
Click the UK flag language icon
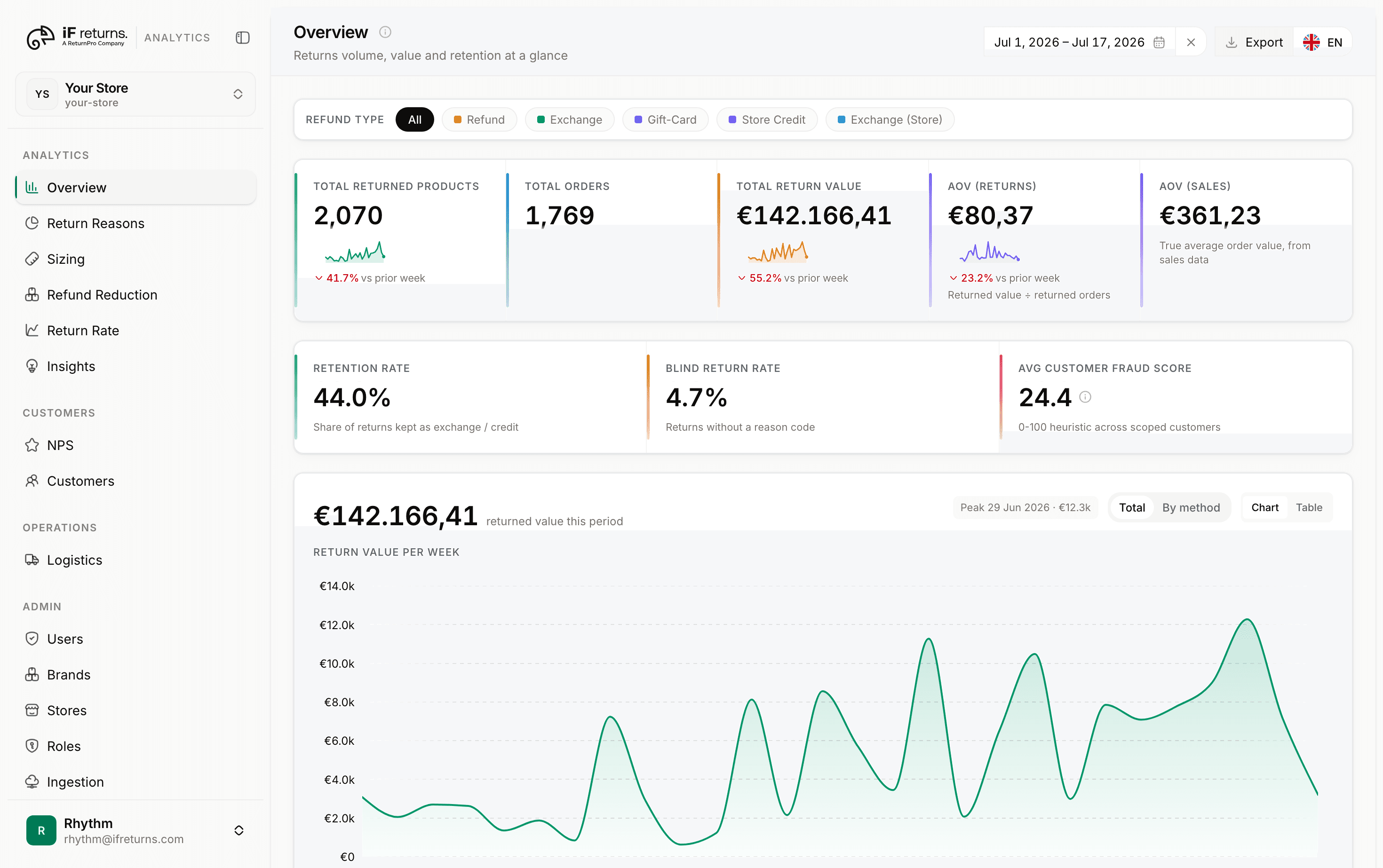point(1311,42)
